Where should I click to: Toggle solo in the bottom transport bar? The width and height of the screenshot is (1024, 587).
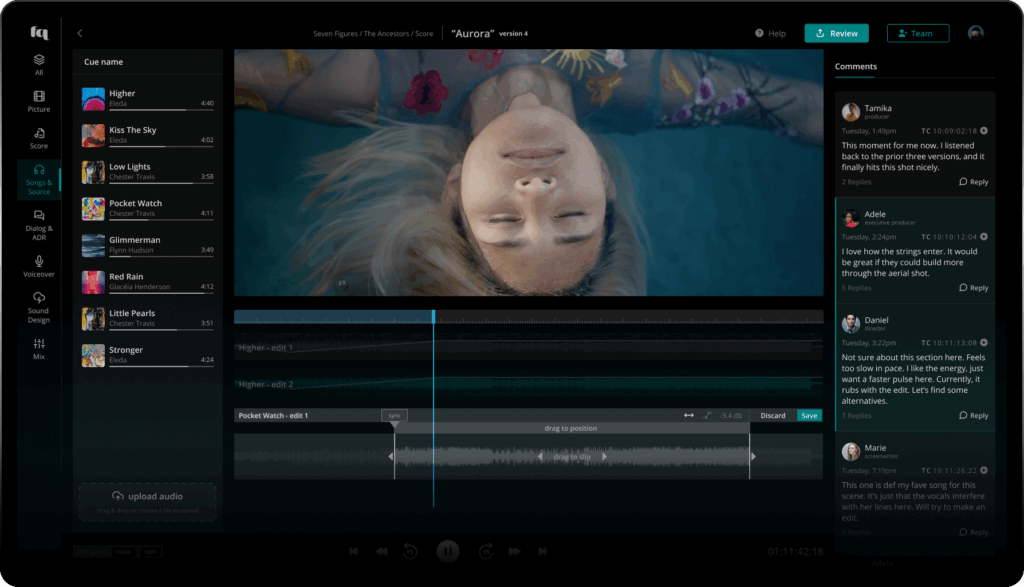tap(150, 551)
